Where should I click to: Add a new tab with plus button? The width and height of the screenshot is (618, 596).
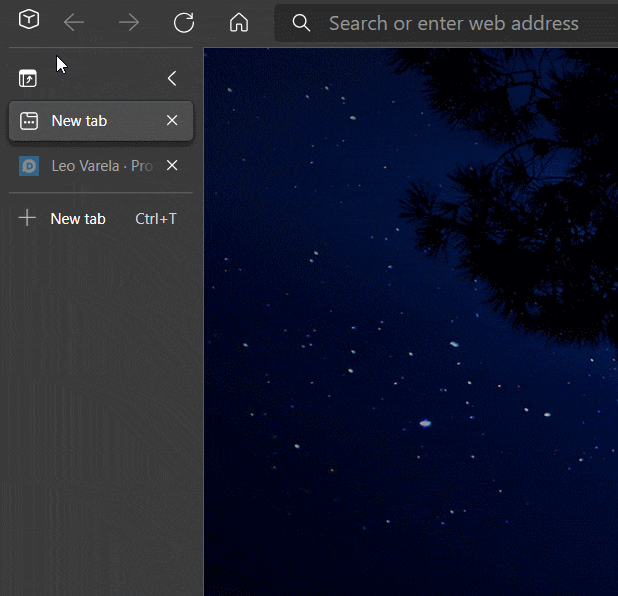tap(27, 218)
